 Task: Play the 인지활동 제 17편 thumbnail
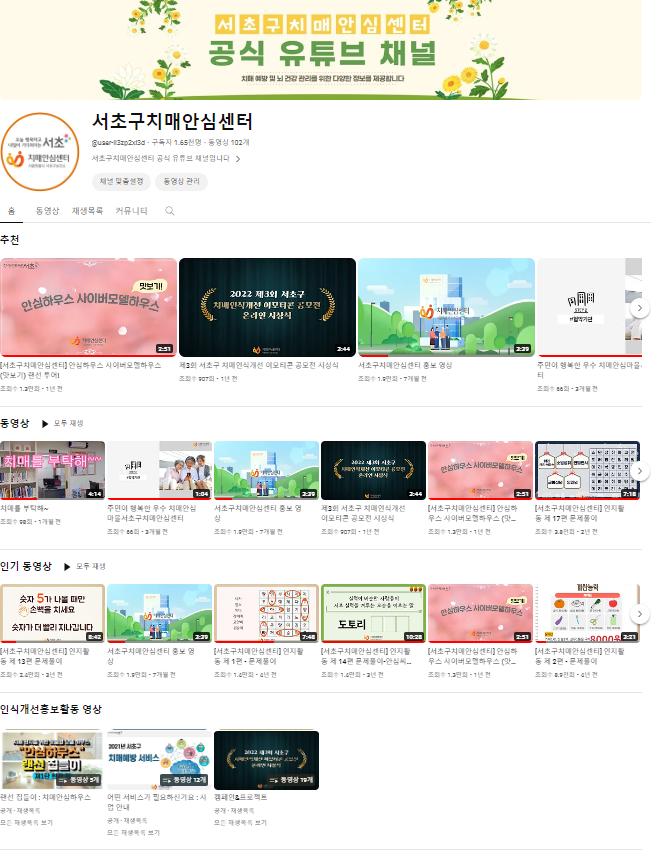coord(587,471)
